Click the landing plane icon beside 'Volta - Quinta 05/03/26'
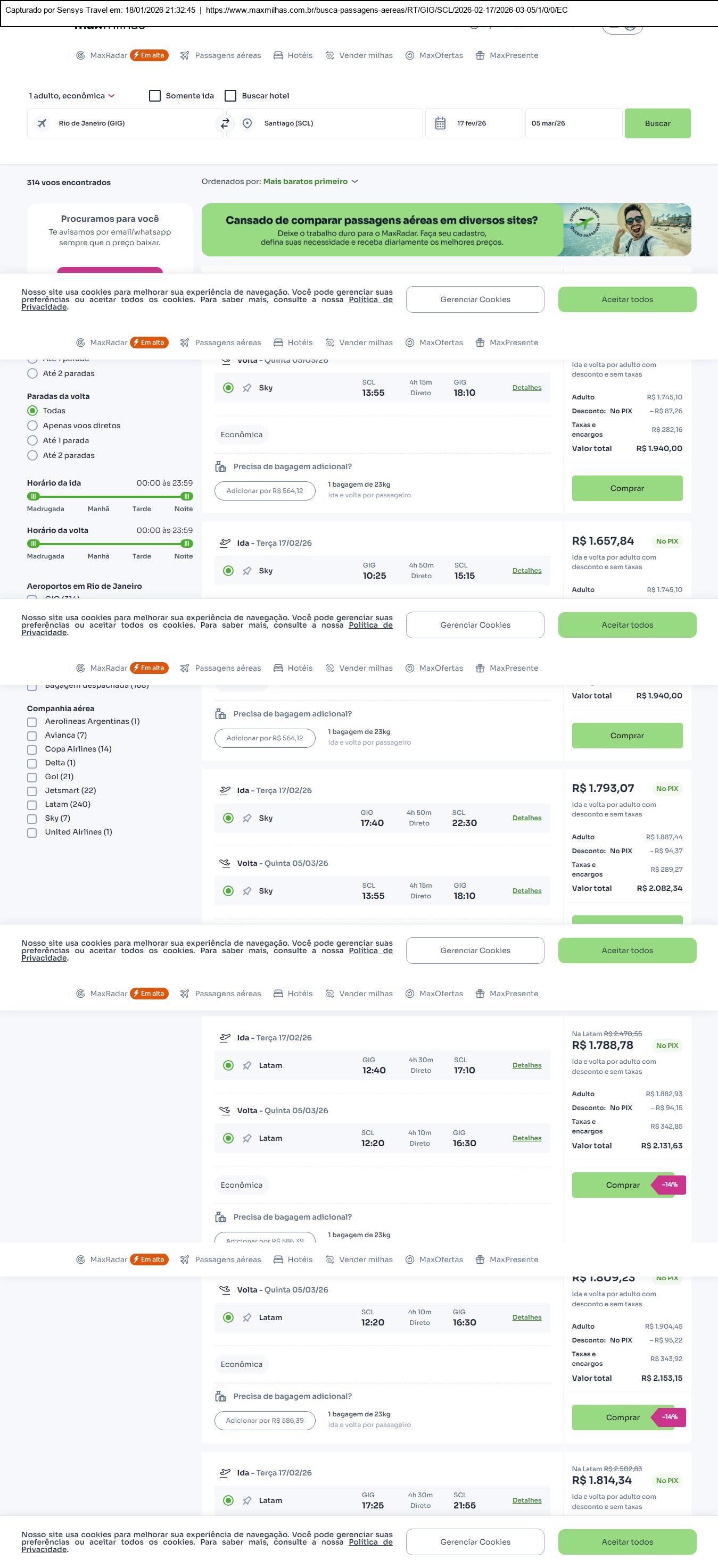718x1568 pixels. tap(225, 863)
